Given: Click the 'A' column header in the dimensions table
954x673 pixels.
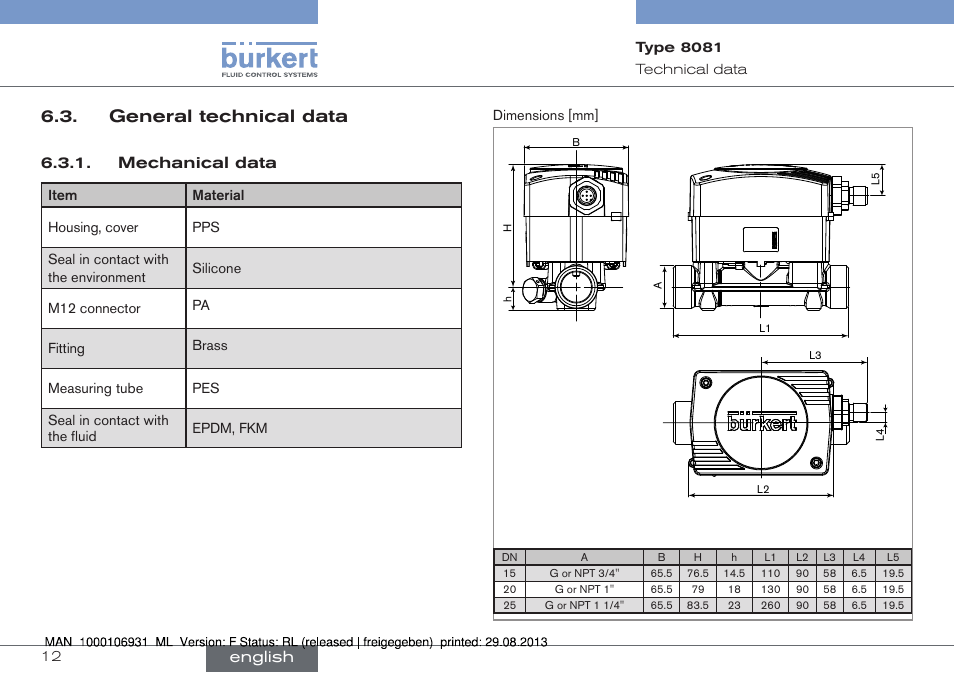Looking at the screenshot, I should coord(584,557).
